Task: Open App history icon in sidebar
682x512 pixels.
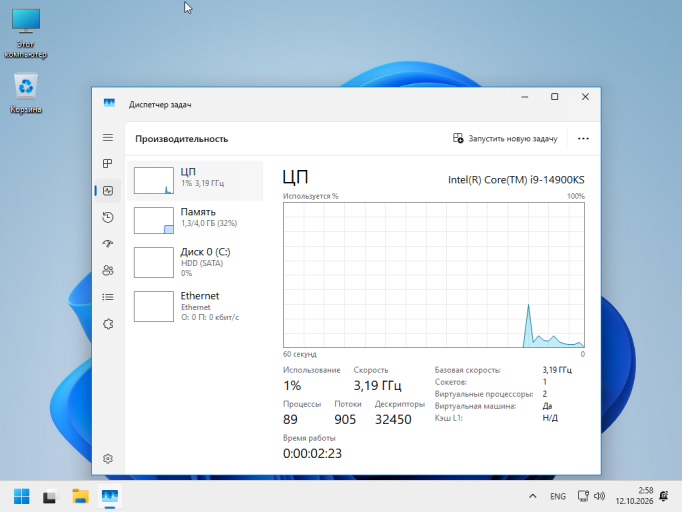Action: coord(108,217)
